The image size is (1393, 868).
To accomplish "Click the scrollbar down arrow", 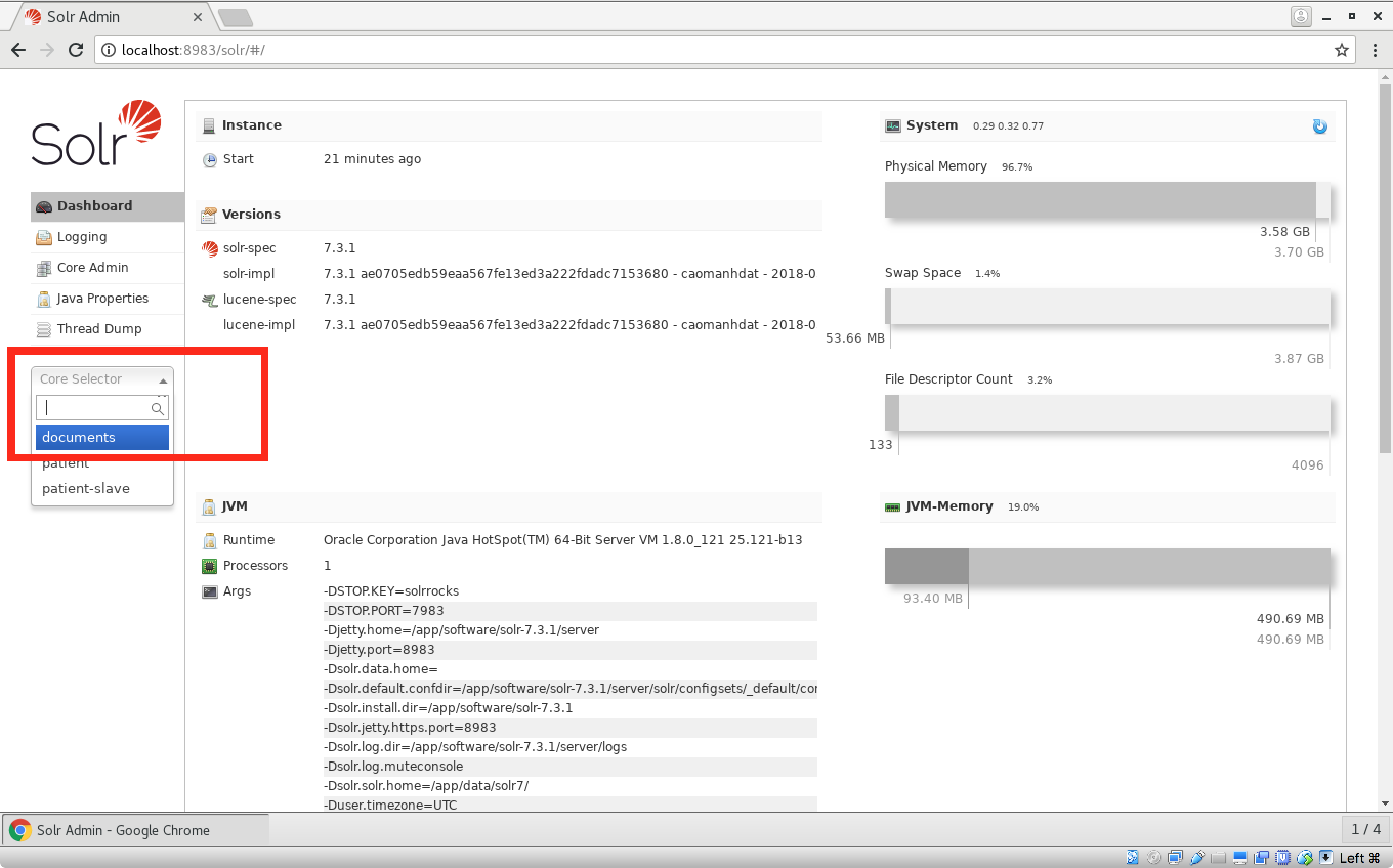I will (1385, 803).
